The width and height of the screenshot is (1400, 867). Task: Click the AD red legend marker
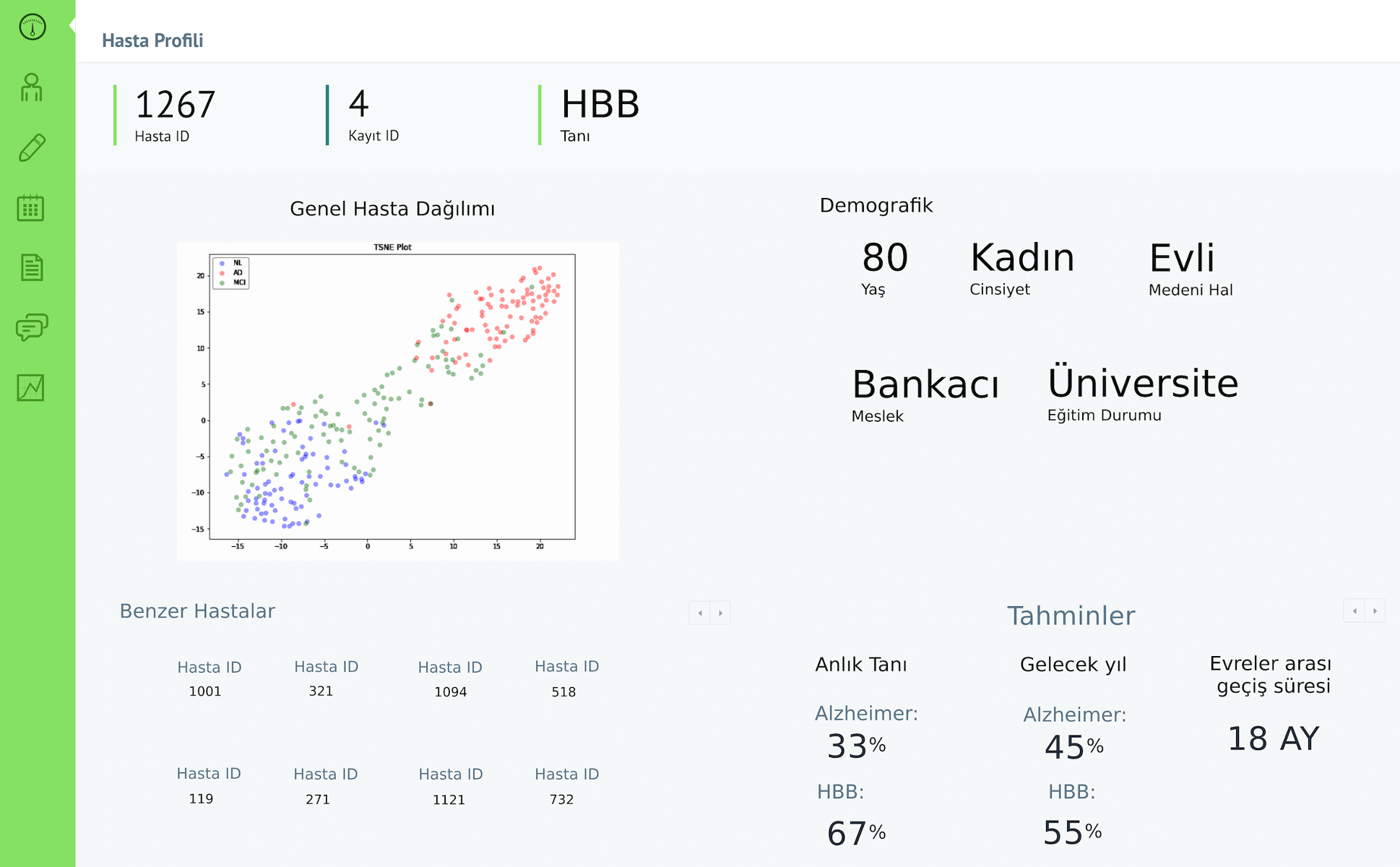click(x=222, y=273)
